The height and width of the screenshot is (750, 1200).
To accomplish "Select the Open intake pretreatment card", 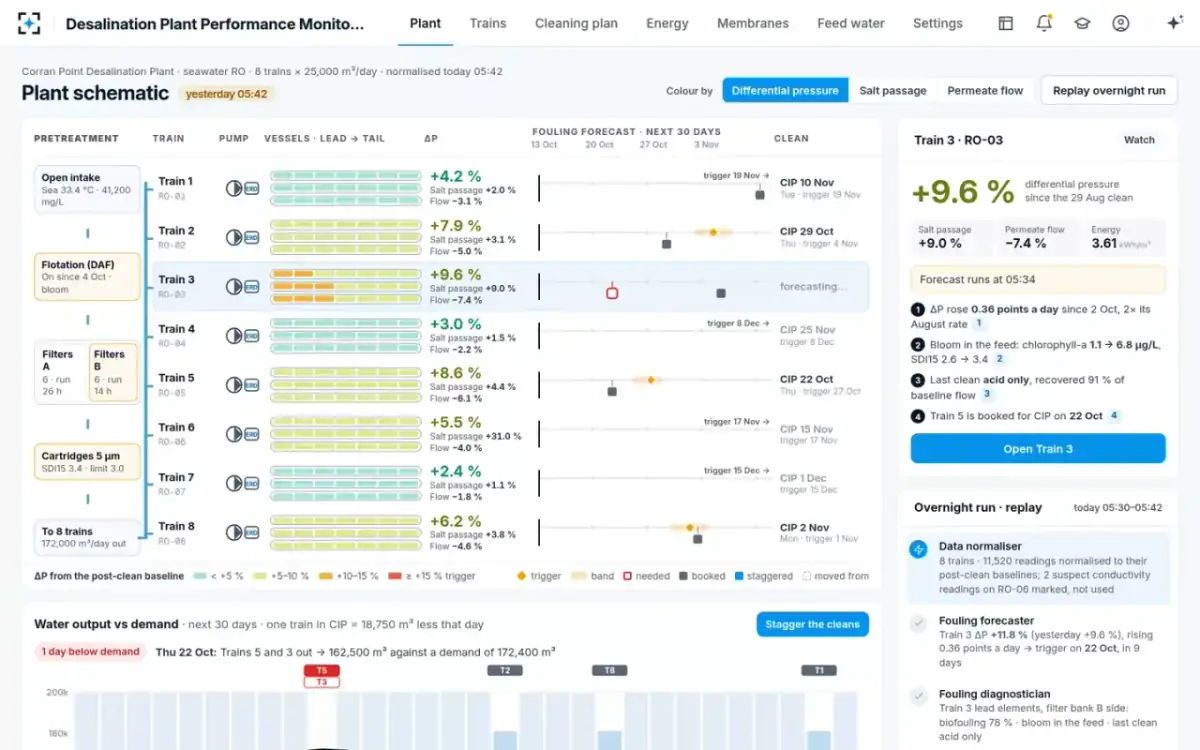I will tap(87, 189).
